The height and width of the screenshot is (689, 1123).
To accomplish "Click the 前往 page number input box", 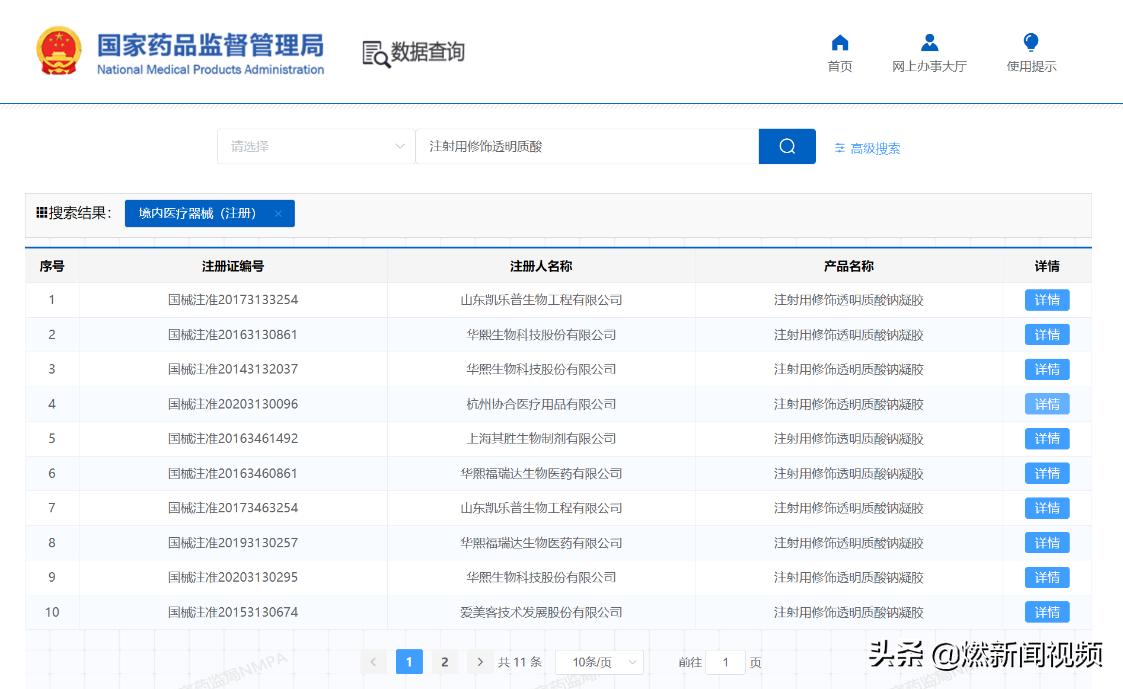I will (x=725, y=662).
